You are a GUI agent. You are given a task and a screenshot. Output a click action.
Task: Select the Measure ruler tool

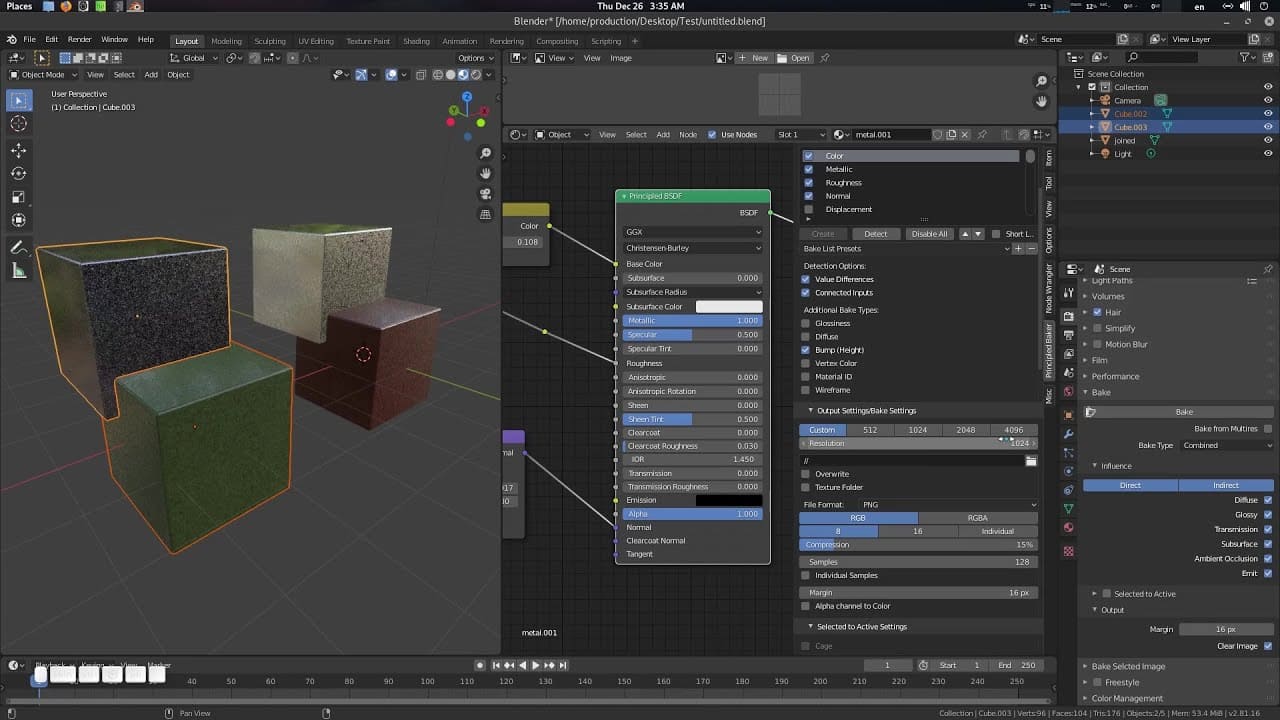(x=18, y=271)
